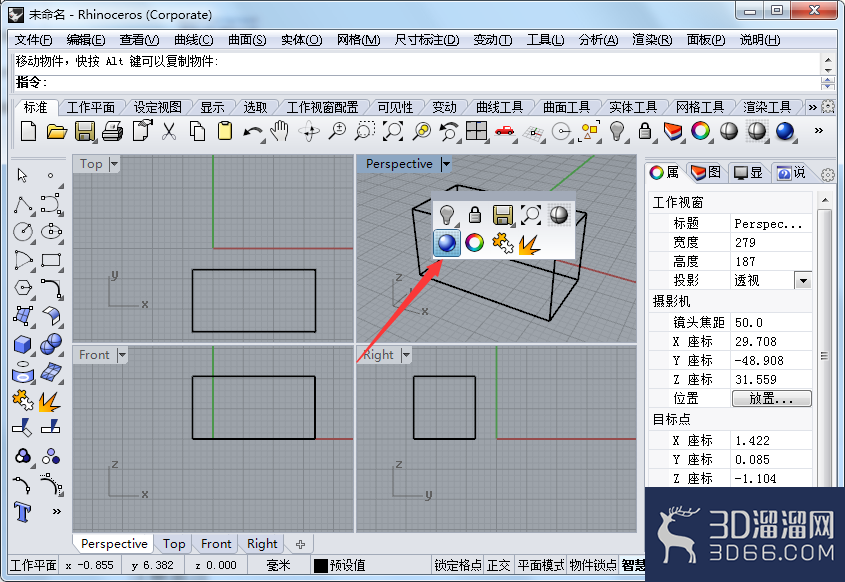Open the Perspective viewport title dropdown arrow
845x582 pixels.
[446, 164]
